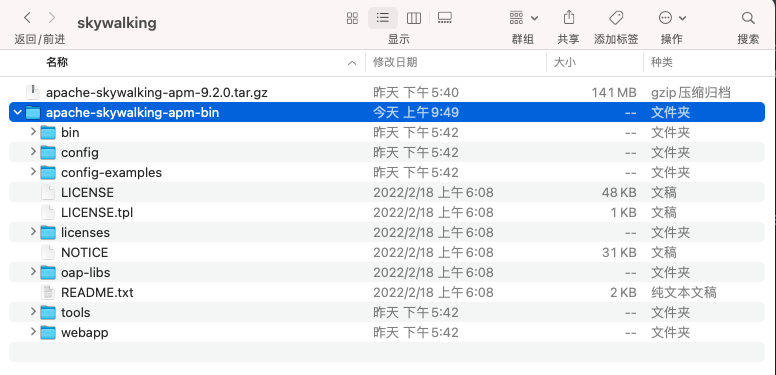Viewport: 776px width, 375px height.
Task: Expand the webapp folder
Action: coord(33,331)
